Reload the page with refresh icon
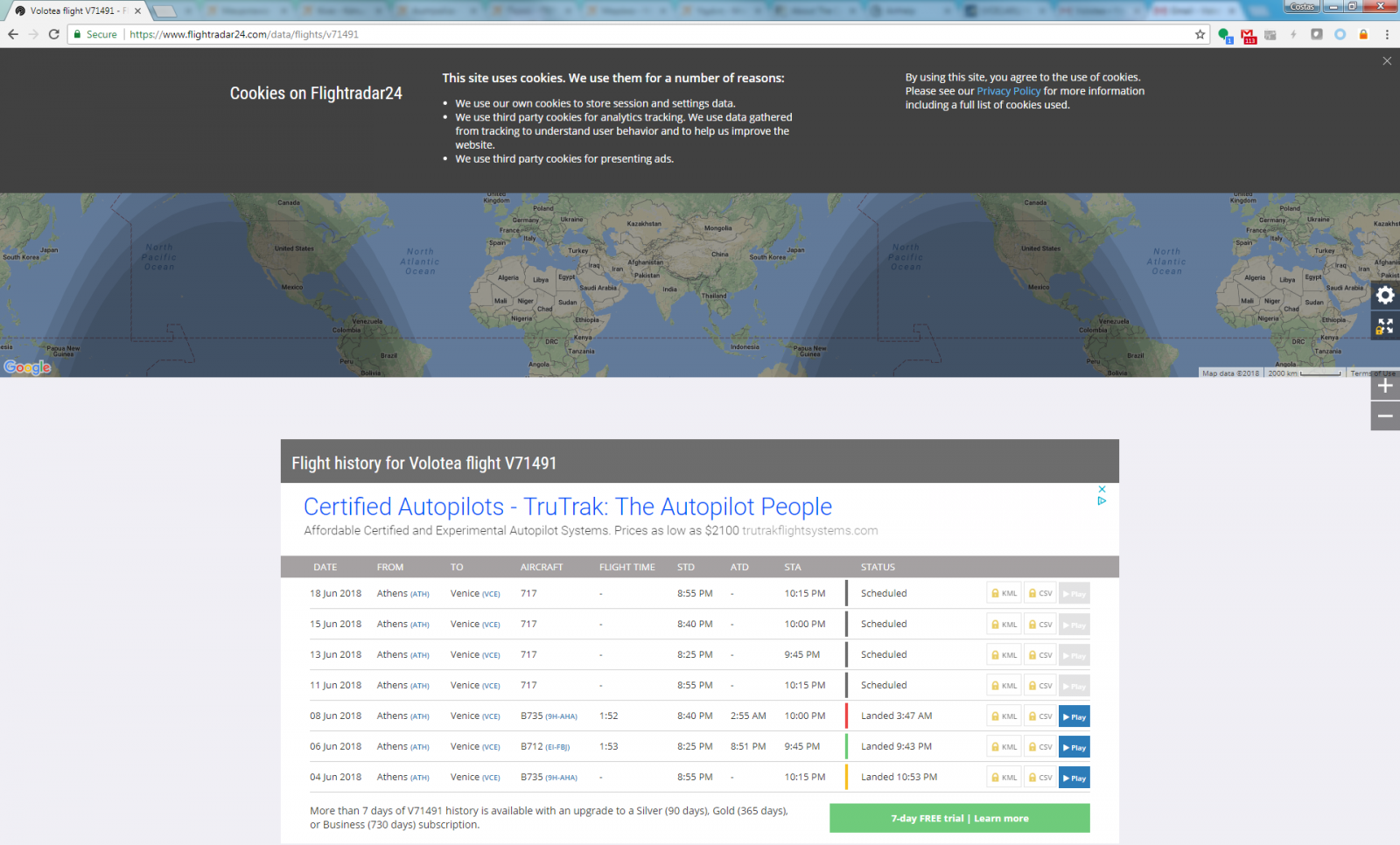Screen dimensions: 1400x845 pos(53,34)
